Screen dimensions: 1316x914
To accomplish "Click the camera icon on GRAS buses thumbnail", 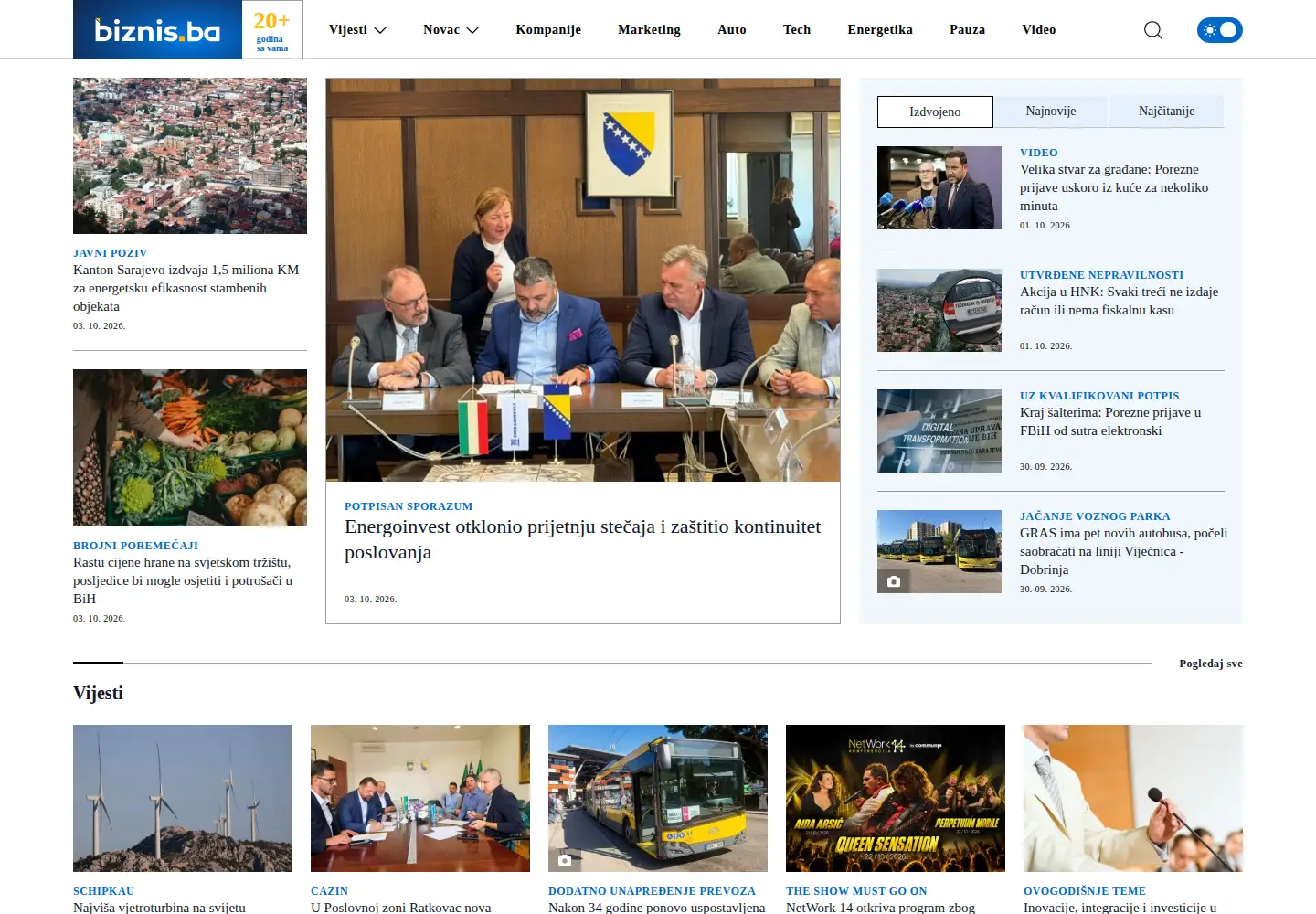I will click(894, 581).
